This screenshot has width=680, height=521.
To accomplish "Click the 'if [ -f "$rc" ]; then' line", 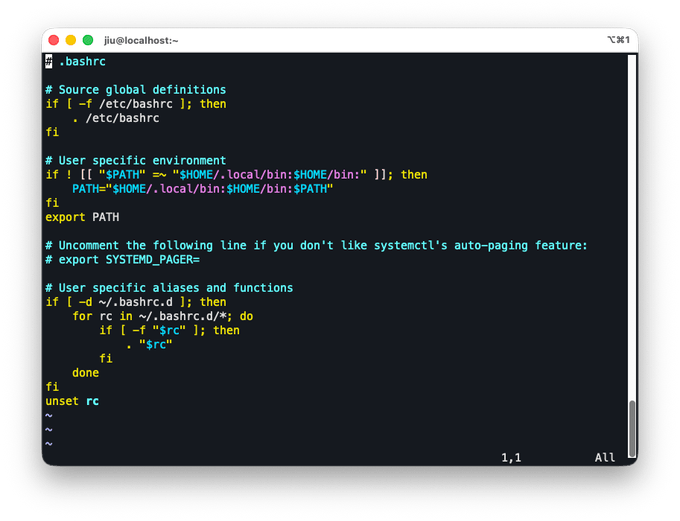I will coord(170,331).
